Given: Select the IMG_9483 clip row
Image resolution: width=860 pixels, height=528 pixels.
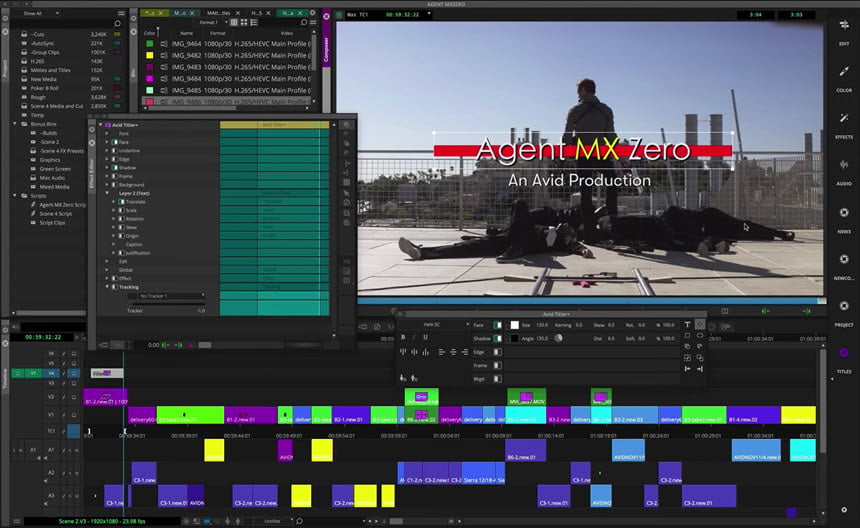Looking at the screenshot, I should (x=187, y=67).
